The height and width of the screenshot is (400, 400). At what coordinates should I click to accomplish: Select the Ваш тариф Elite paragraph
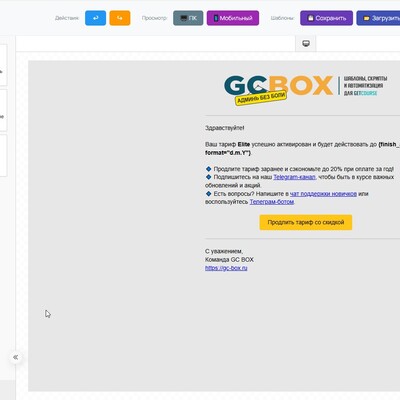coord(302,148)
